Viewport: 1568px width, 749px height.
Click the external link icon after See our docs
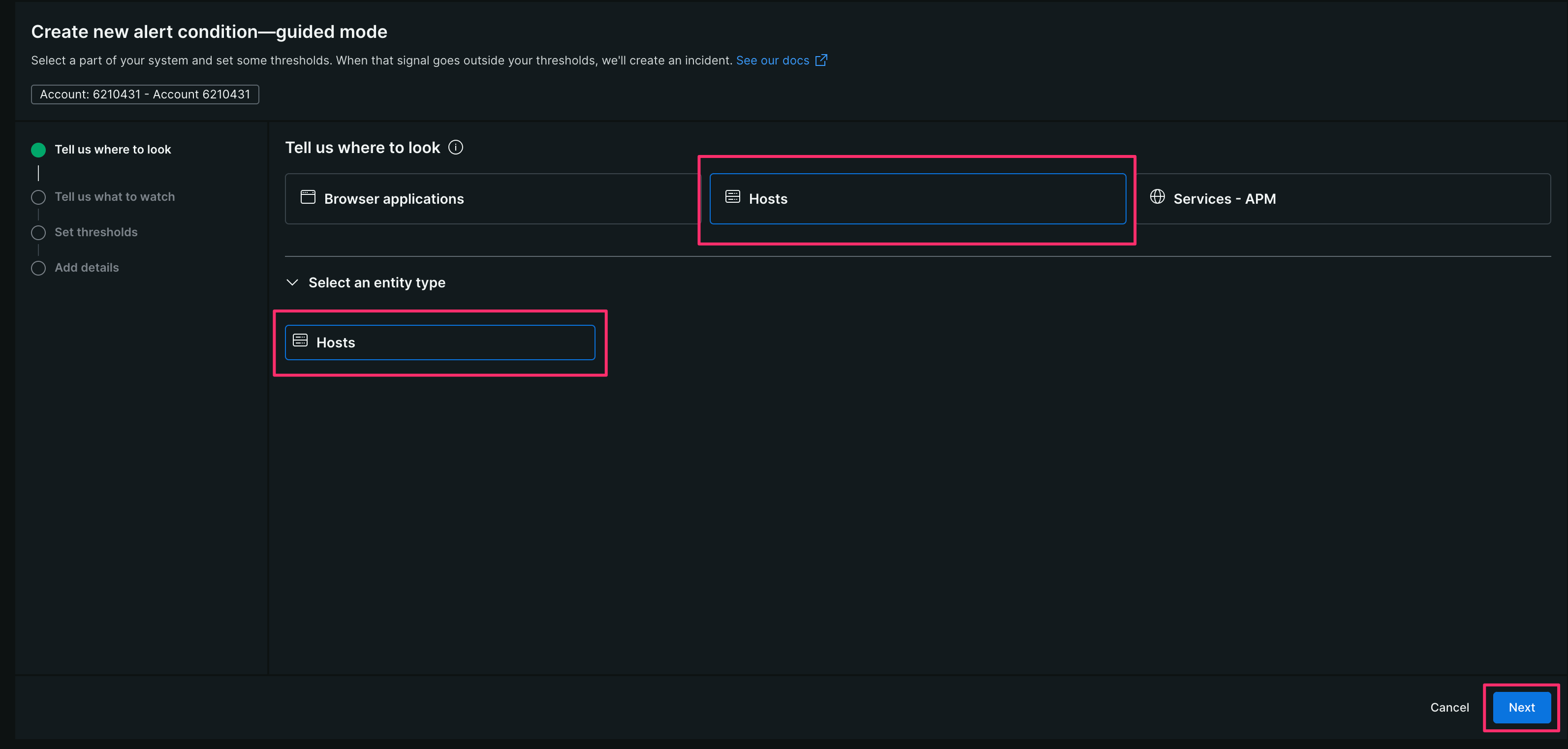[822, 60]
